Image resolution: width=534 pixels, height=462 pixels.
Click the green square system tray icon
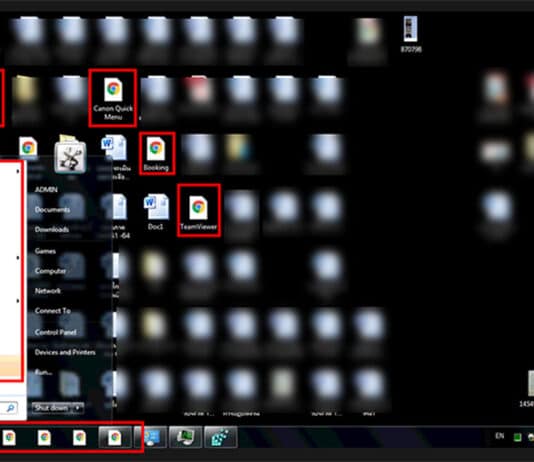coord(517,437)
